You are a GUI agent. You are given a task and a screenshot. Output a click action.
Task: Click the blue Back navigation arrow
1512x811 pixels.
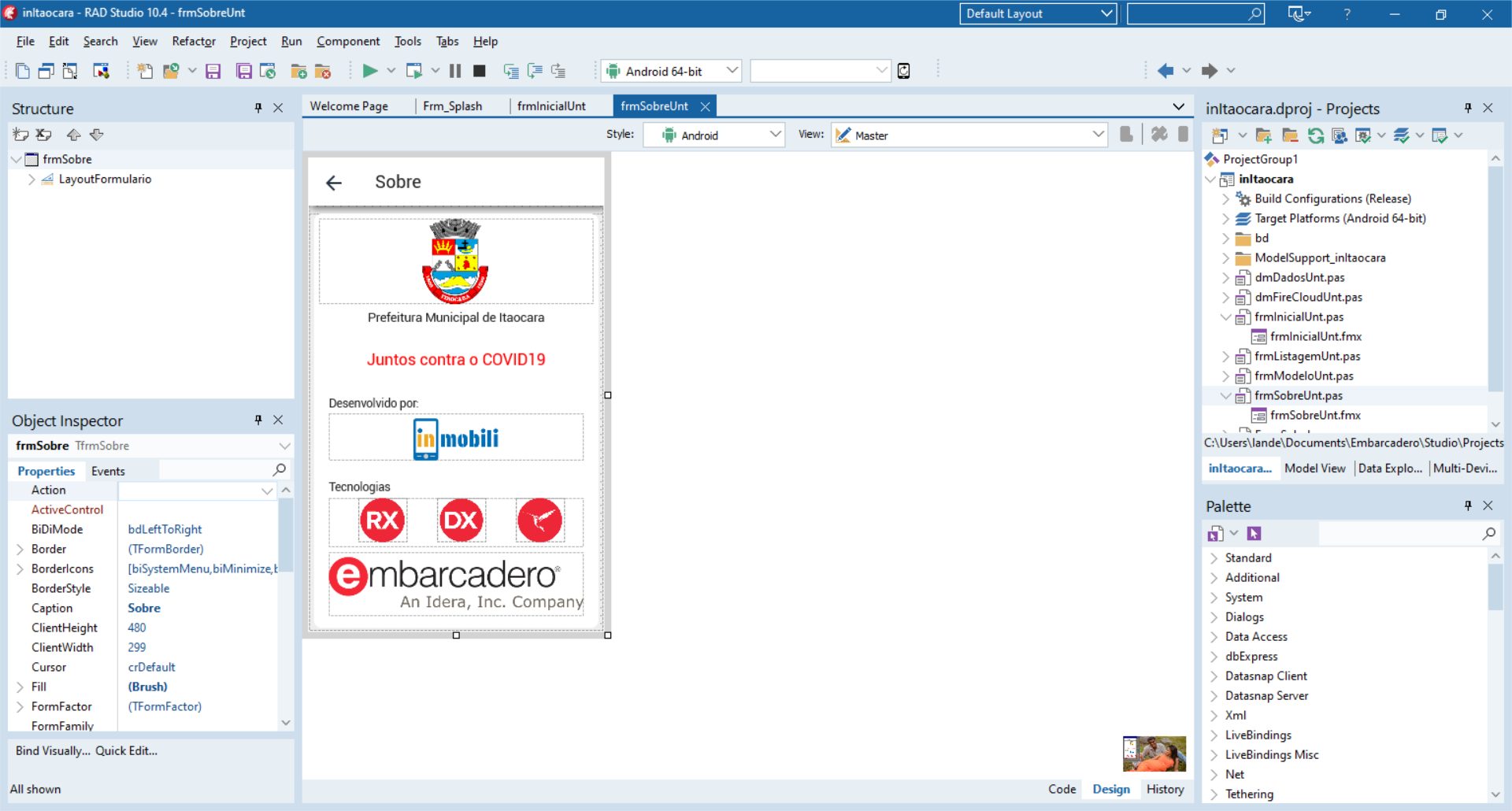1165,71
